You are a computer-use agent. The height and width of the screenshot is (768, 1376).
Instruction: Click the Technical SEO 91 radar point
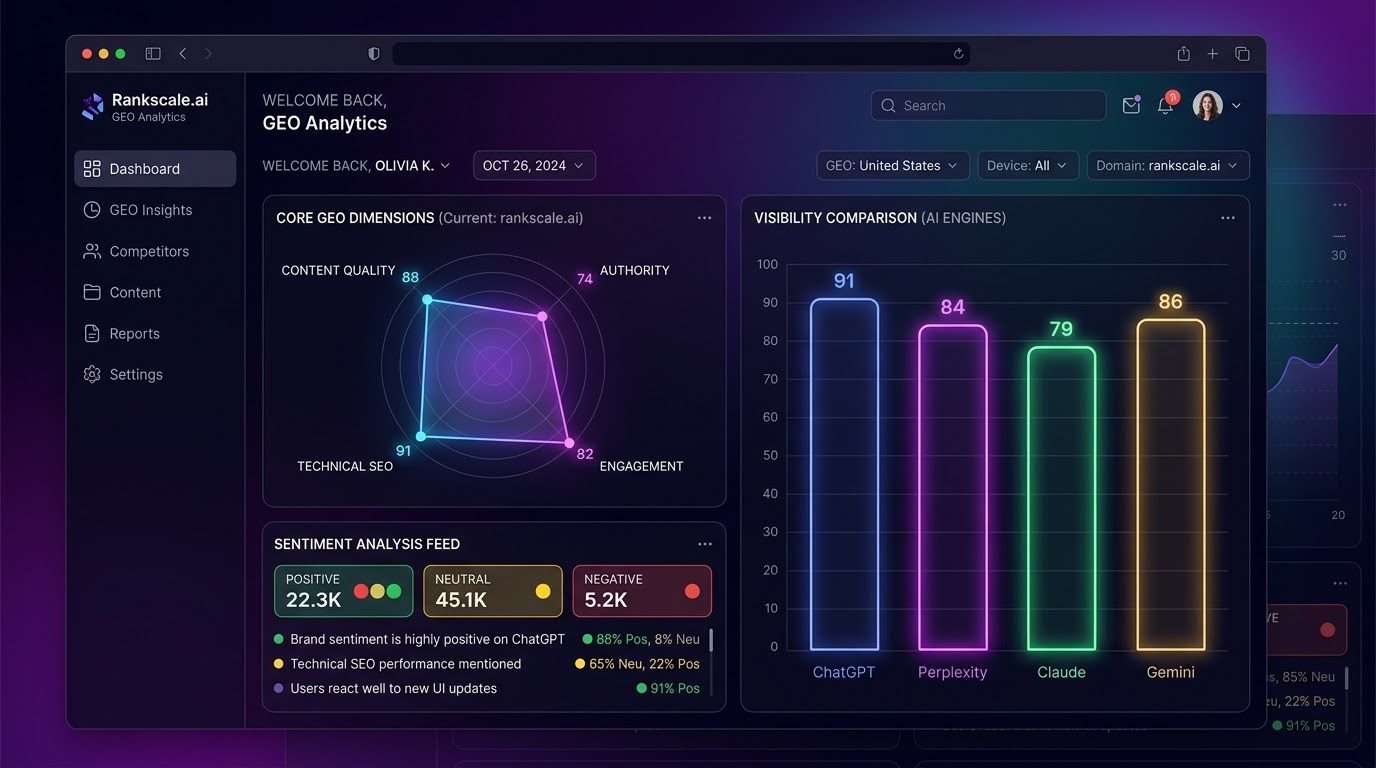pyautogui.click(x=421, y=436)
